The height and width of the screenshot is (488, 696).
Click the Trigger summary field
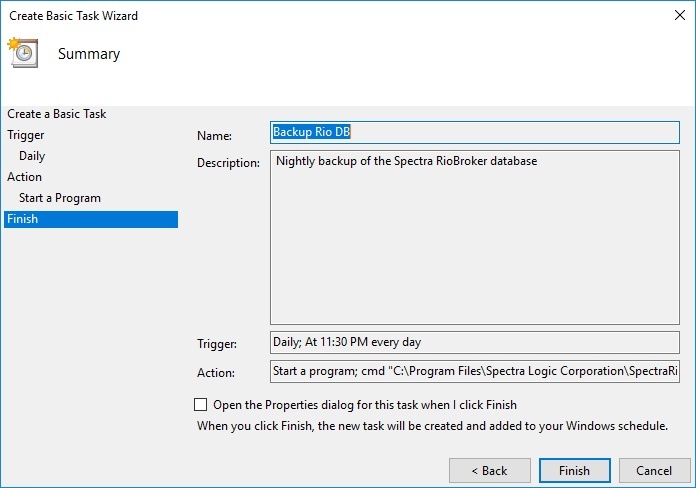pyautogui.click(x=475, y=342)
